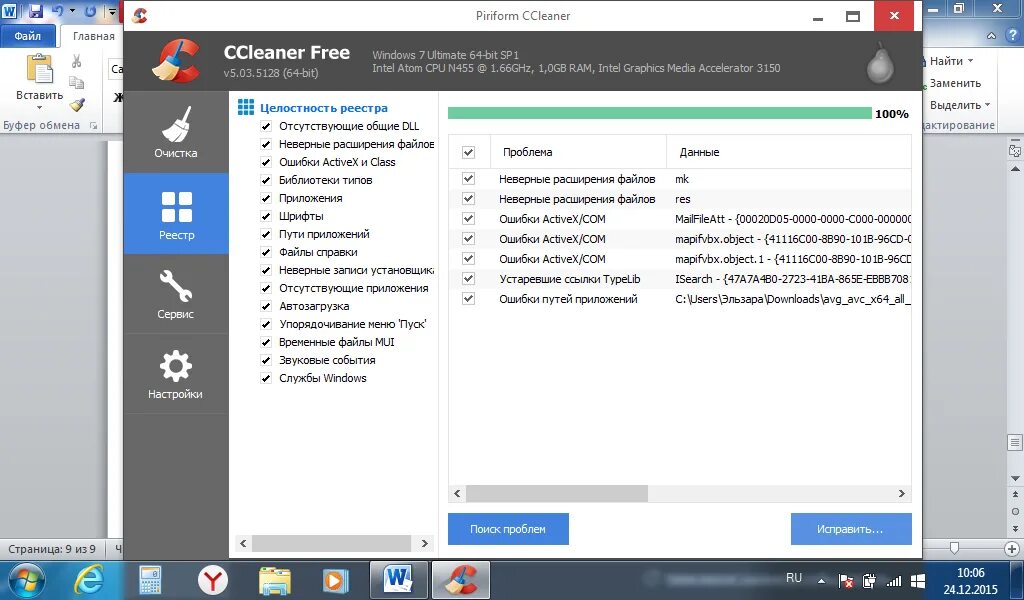The image size is (1024, 600).
Task: Toggle the Автозагрузка checkbox
Action: pyautogui.click(x=266, y=306)
